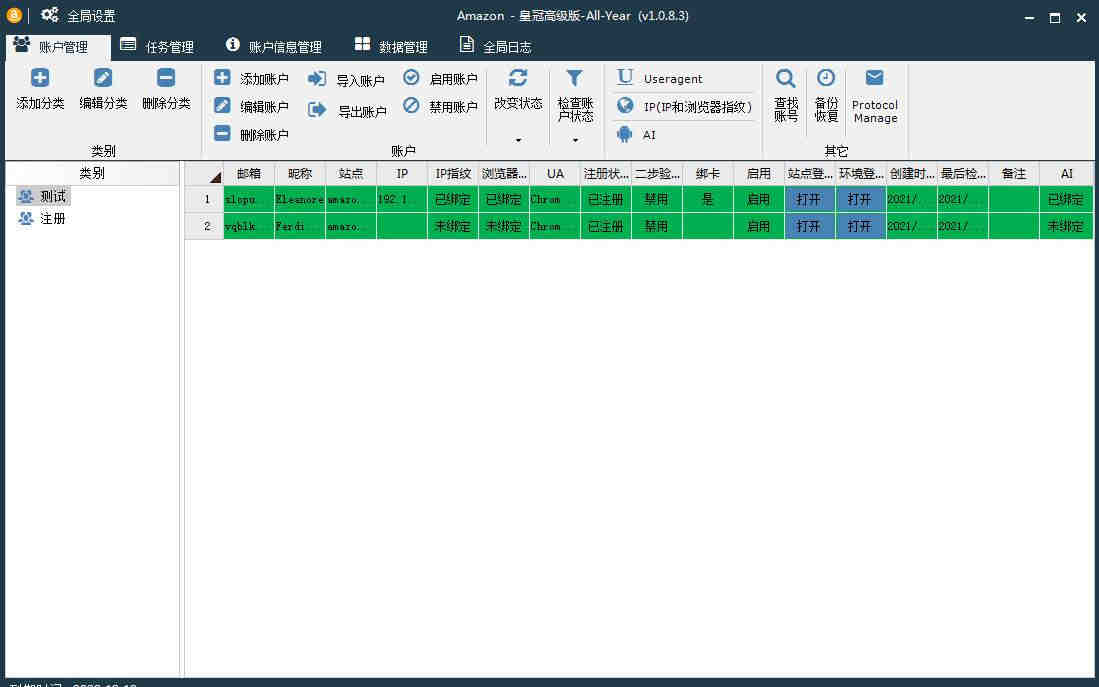Click the 添加分类 add category icon
Viewport: 1099px width, 687px height.
point(40,78)
